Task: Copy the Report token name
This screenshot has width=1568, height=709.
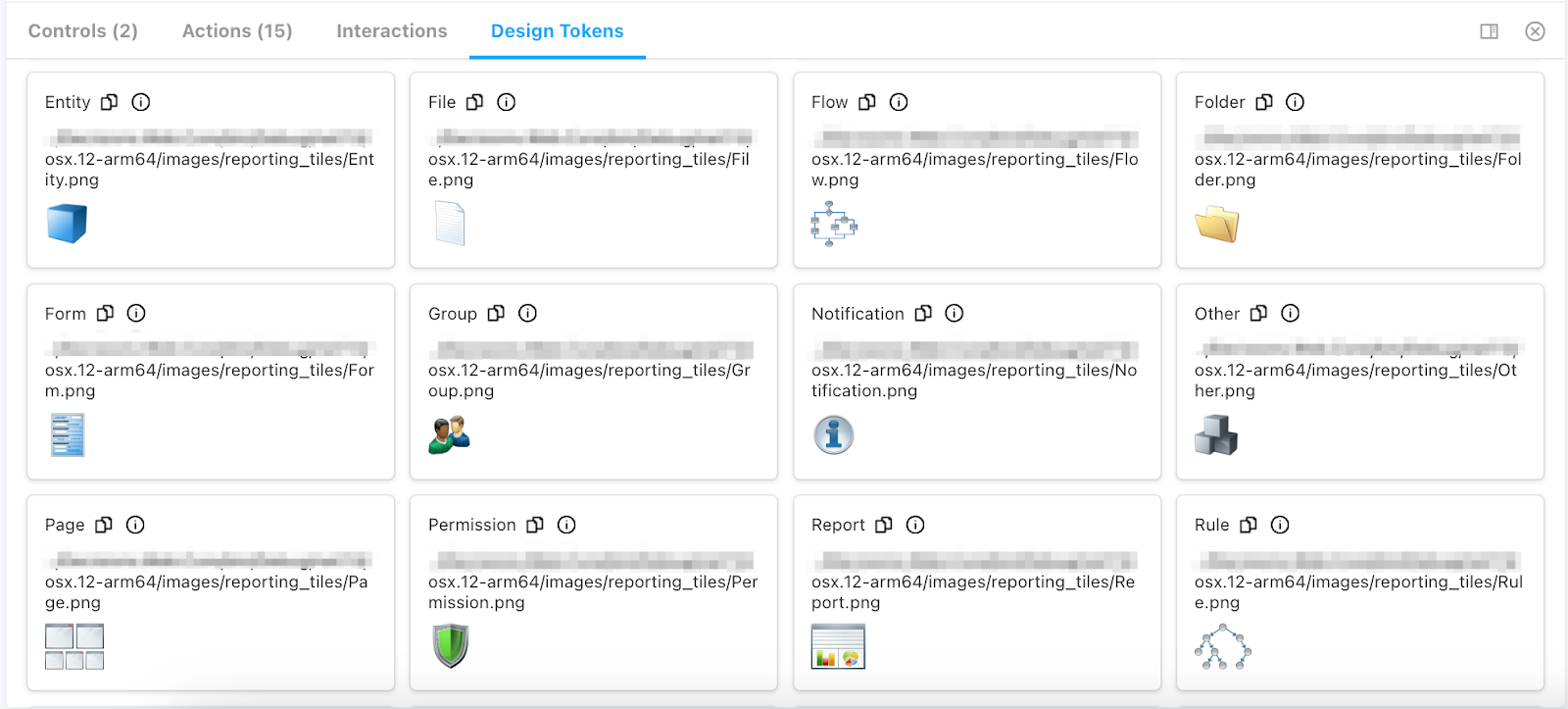Action: [x=884, y=526]
